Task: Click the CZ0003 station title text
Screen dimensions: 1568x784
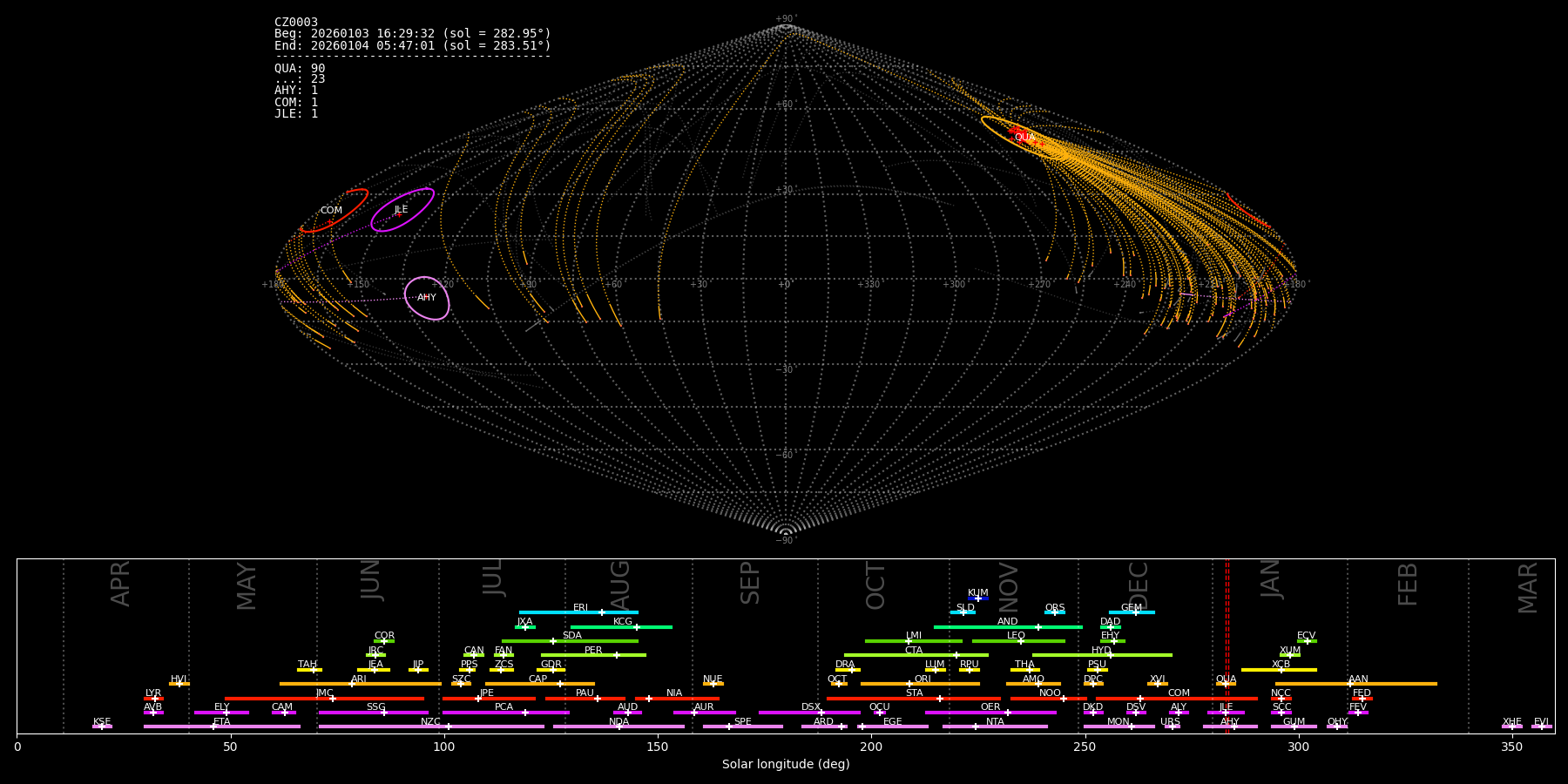Action: [x=296, y=23]
